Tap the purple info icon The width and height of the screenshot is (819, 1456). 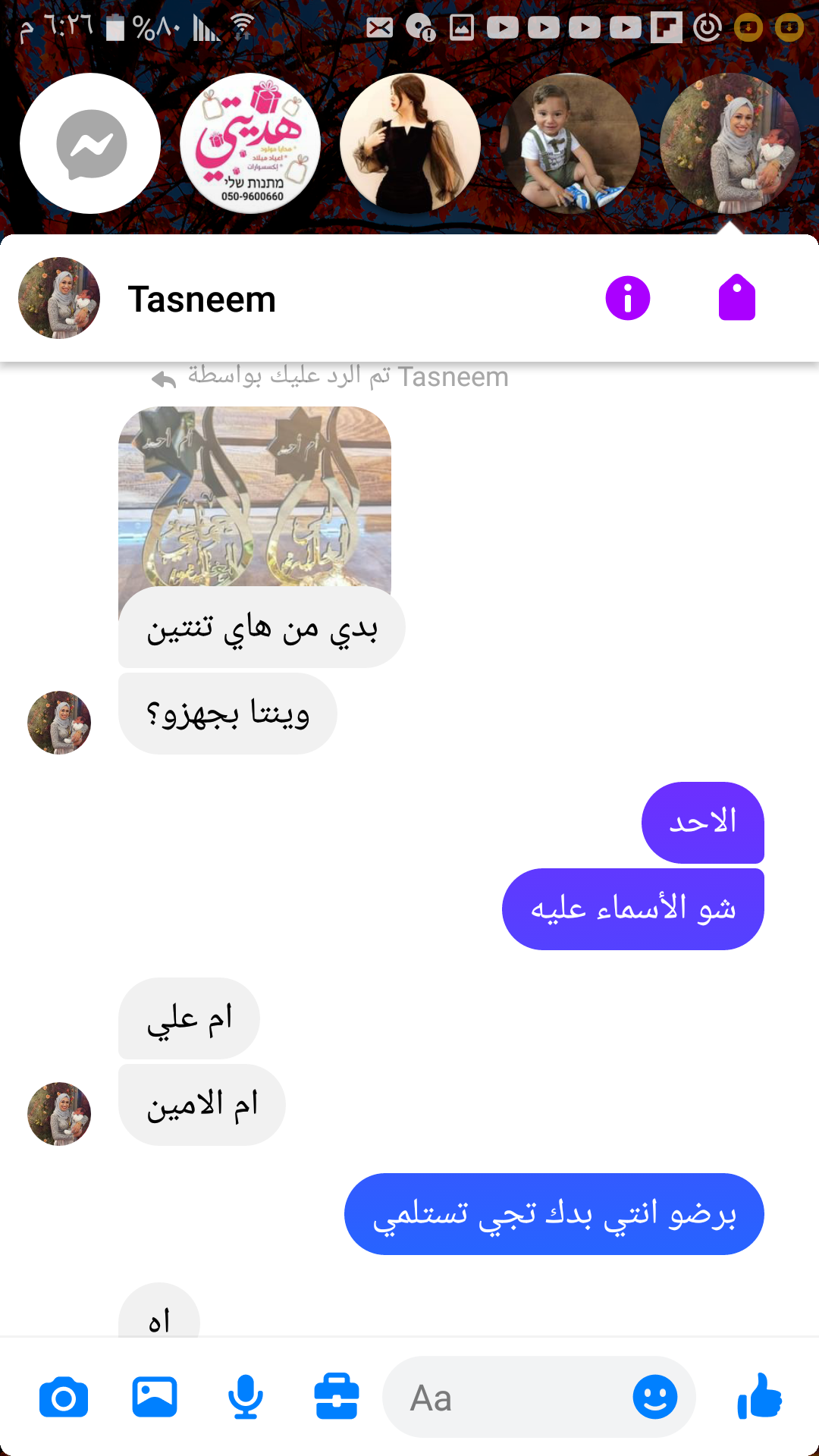pos(628,298)
